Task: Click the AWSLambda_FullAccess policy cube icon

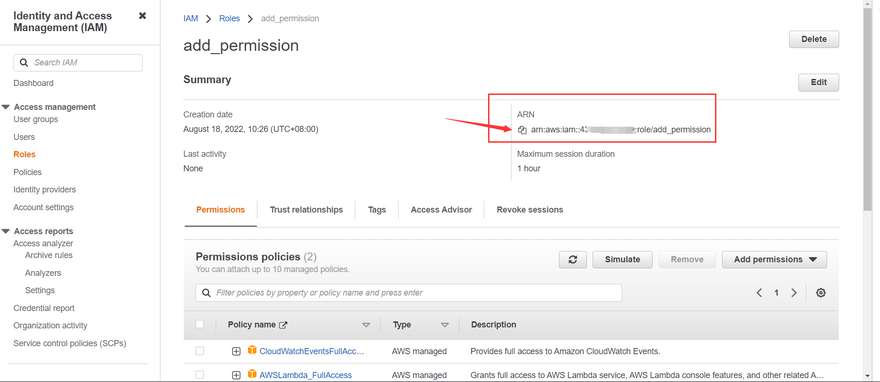Action: (x=251, y=374)
